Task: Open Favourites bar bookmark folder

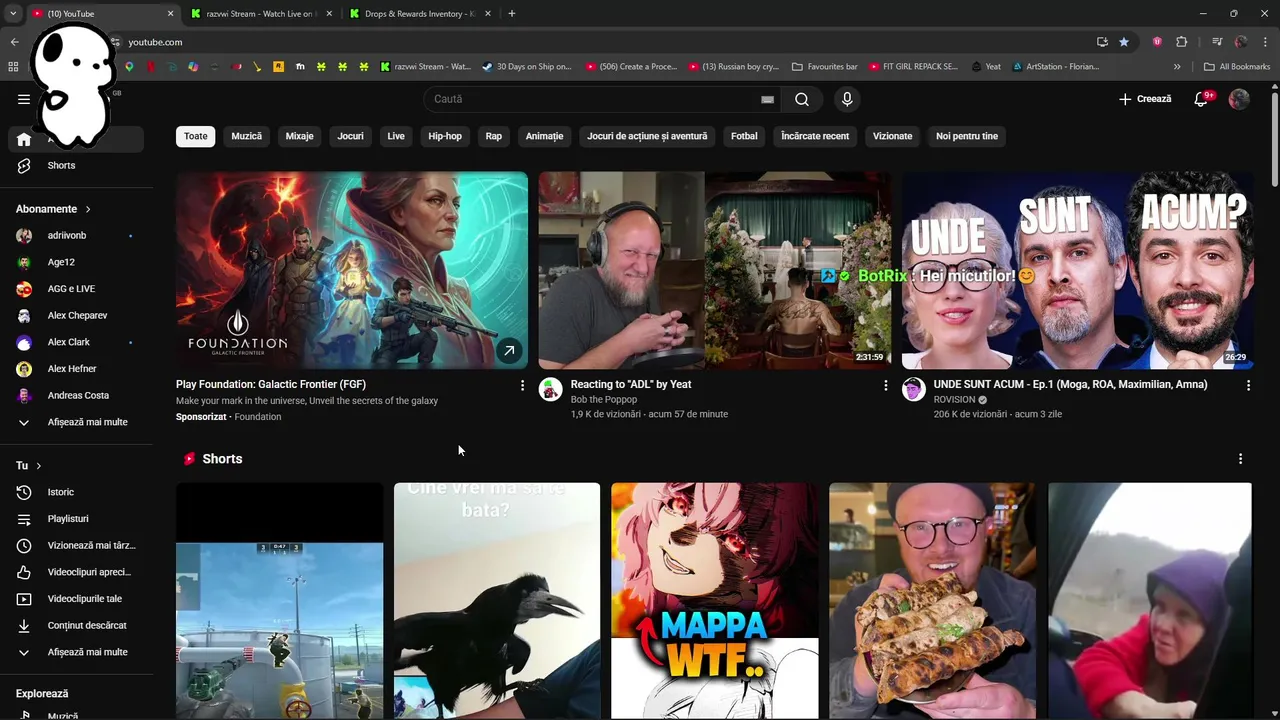Action: [825, 67]
